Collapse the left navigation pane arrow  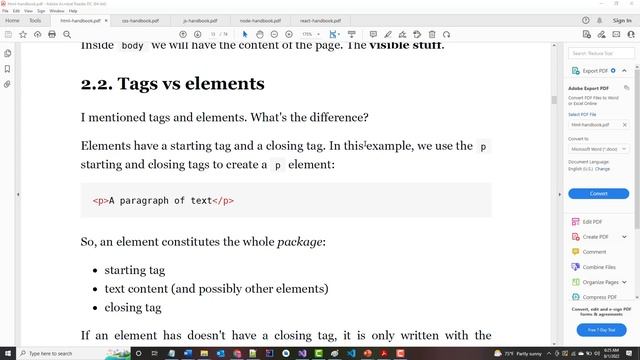18,195
